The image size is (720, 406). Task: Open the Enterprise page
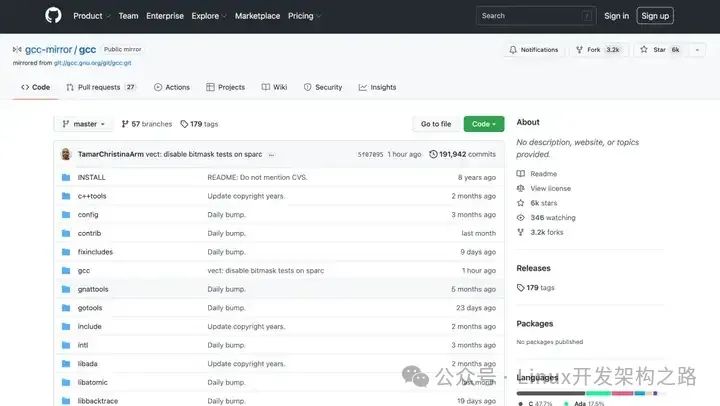click(165, 16)
